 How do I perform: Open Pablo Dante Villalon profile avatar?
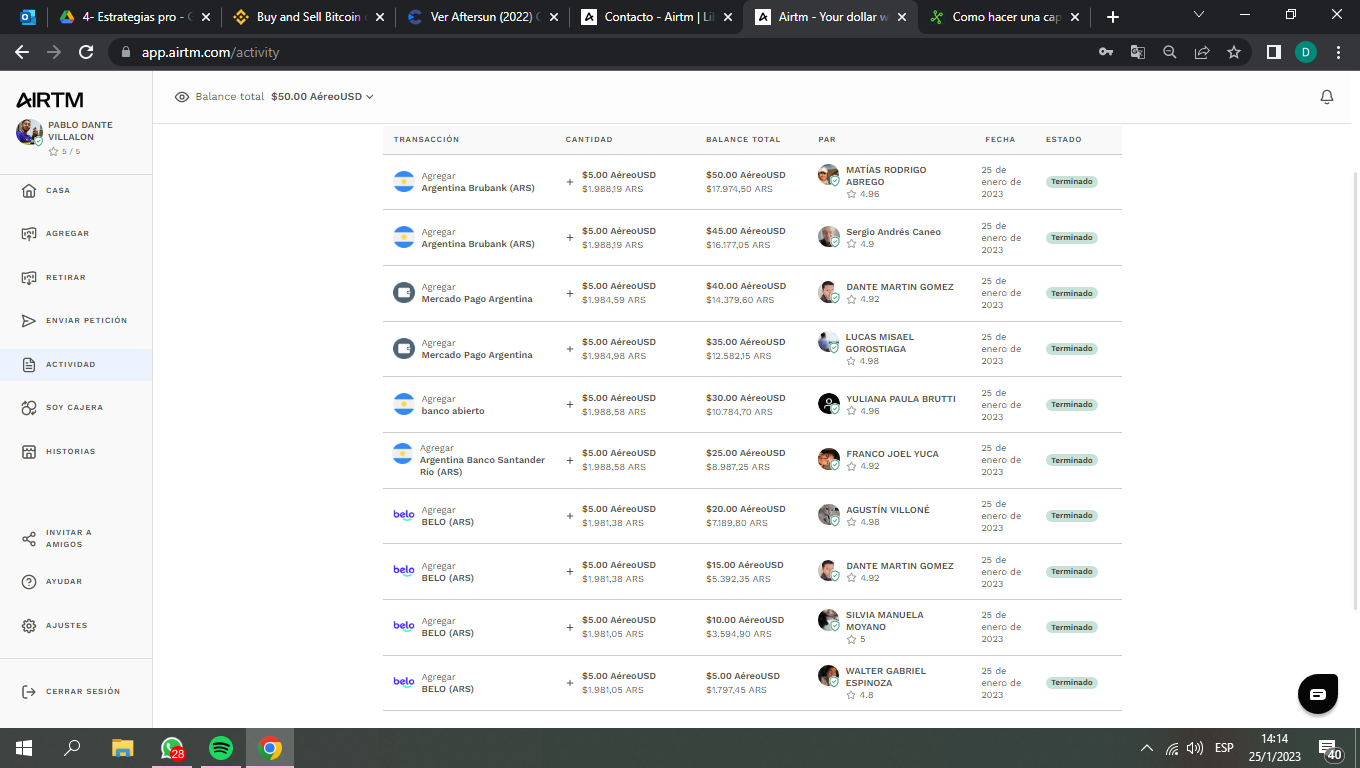[29, 132]
